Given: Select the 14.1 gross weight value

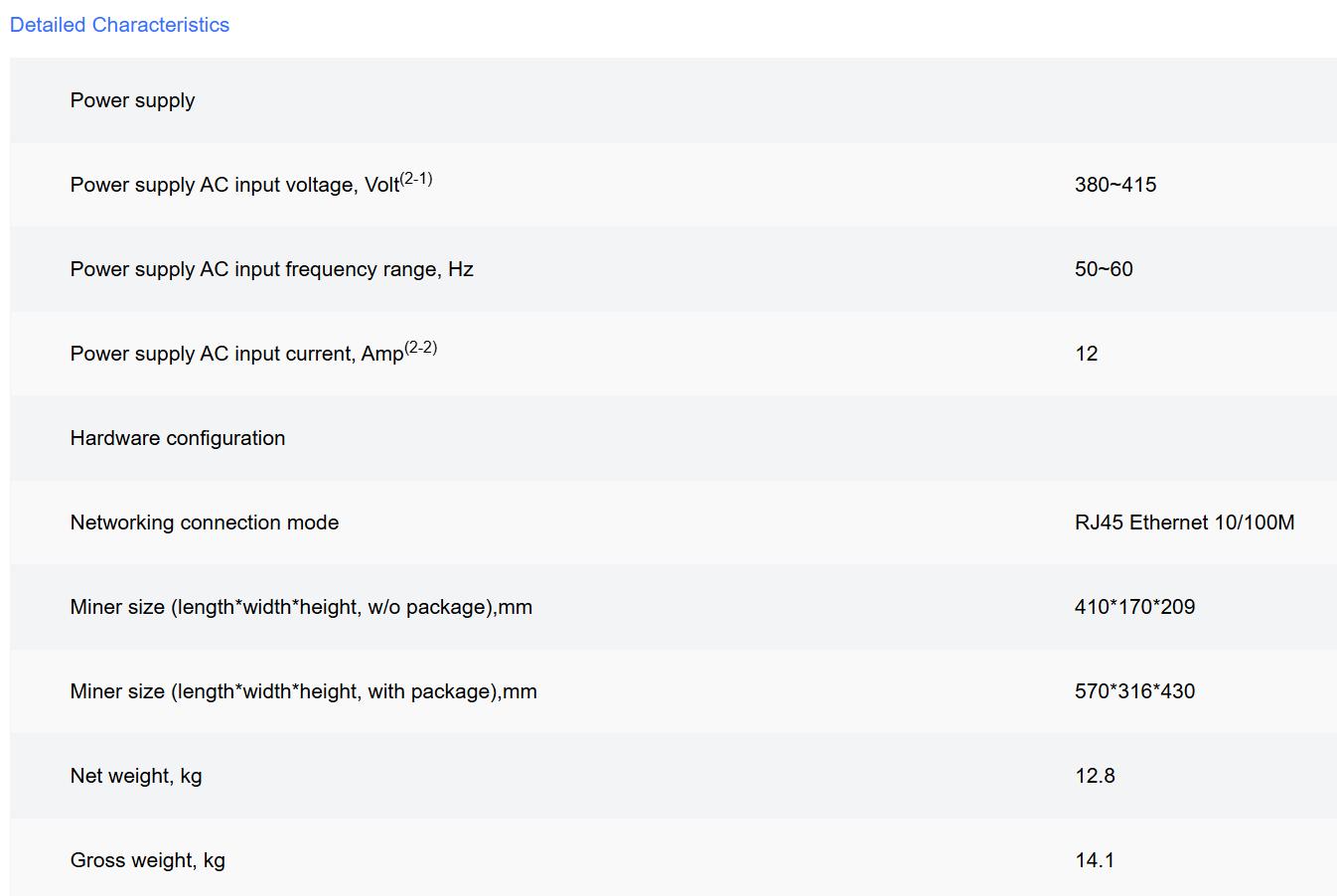Looking at the screenshot, I should 1094,860.
